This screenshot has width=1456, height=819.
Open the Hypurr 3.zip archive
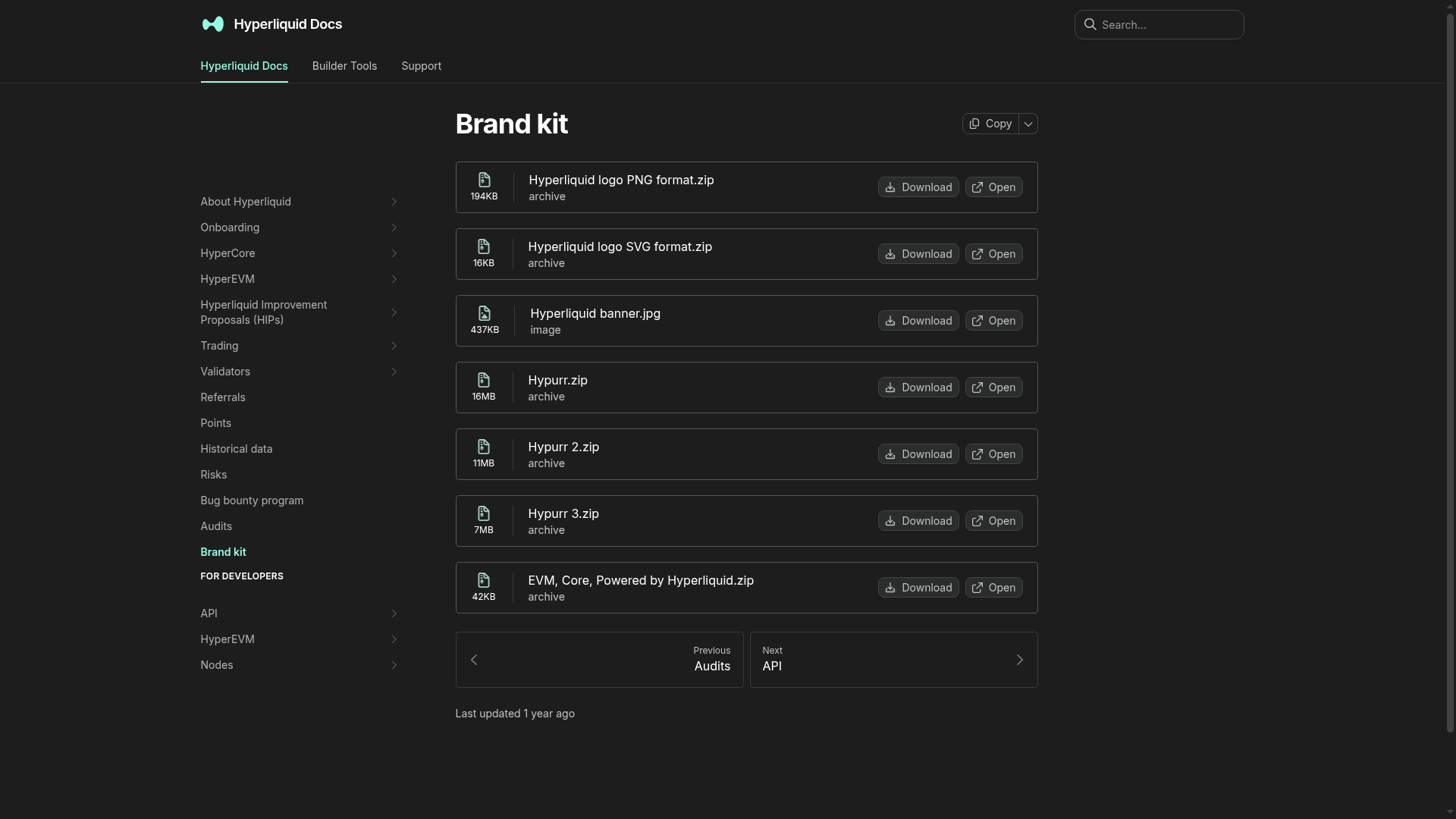click(x=993, y=521)
